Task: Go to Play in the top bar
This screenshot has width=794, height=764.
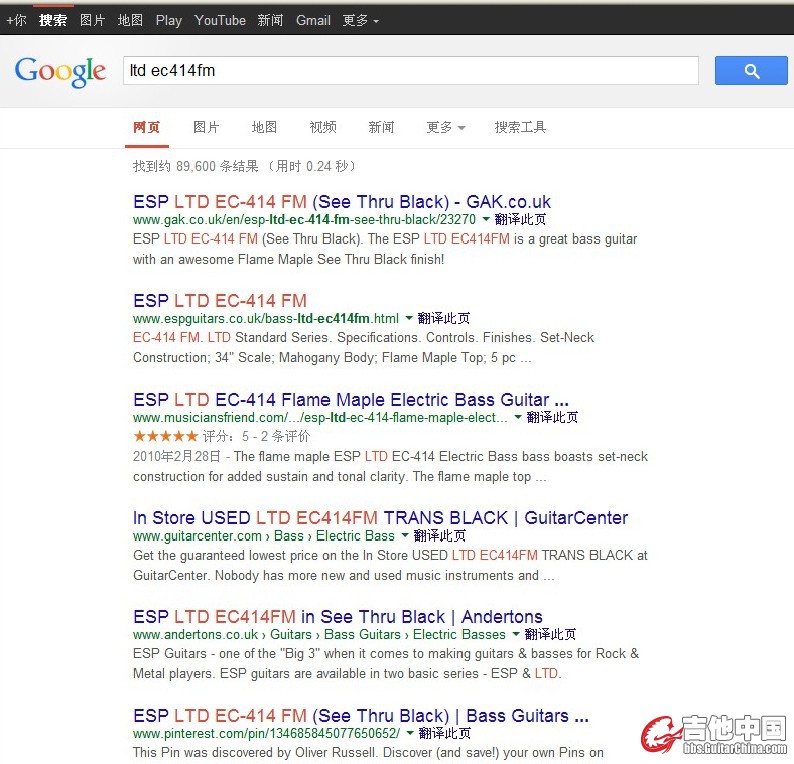Action: [169, 20]
